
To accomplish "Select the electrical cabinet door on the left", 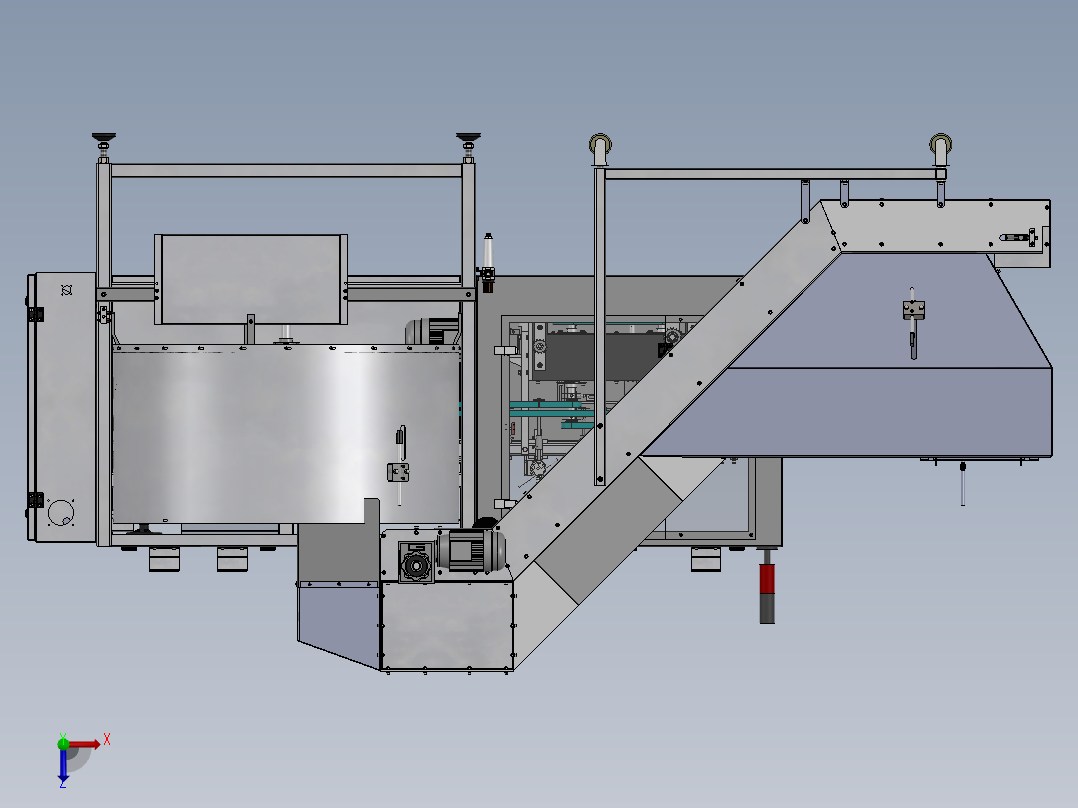I will pos(63,407).
